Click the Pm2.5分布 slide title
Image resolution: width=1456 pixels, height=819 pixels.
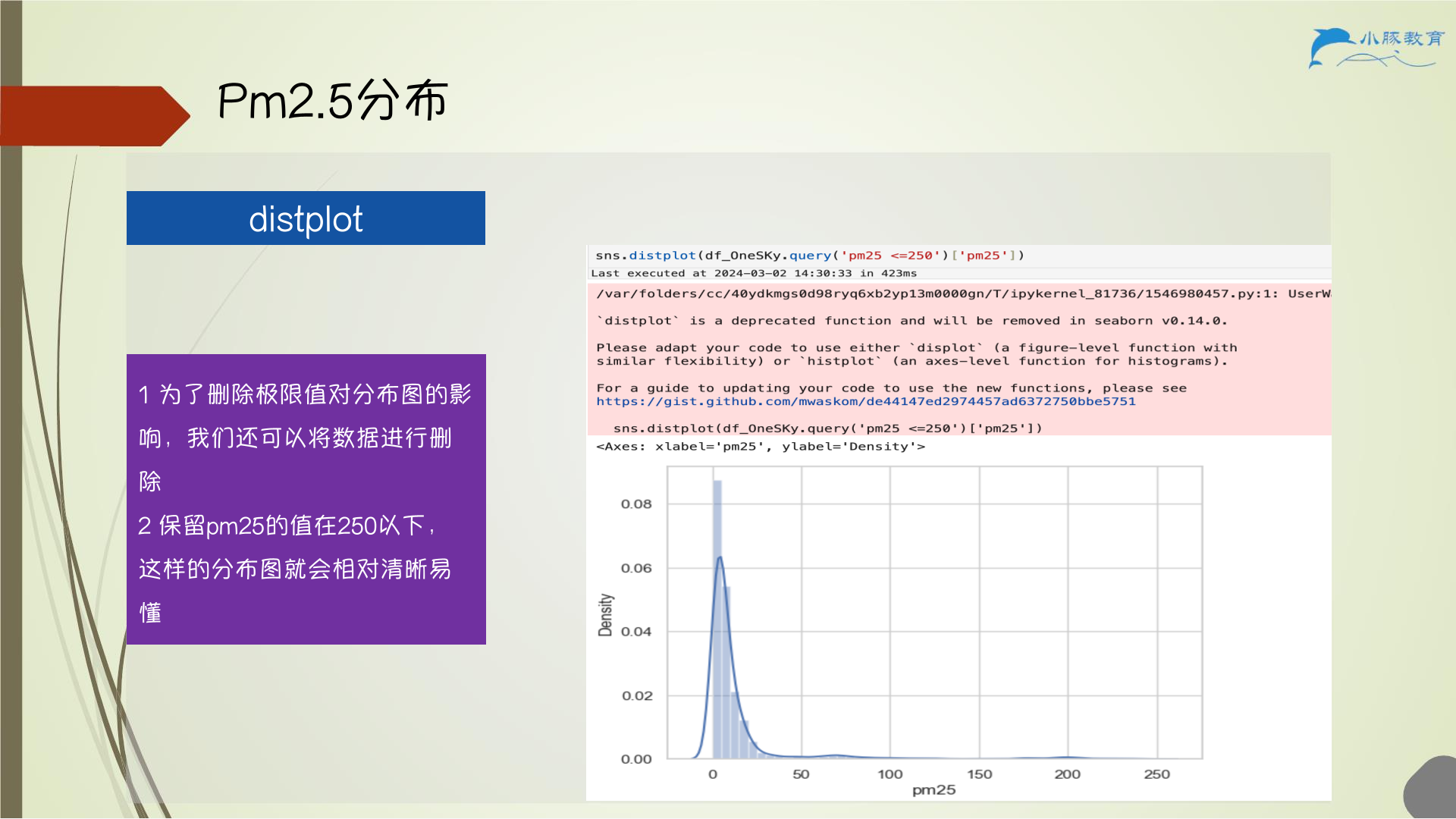pos(332,101)
